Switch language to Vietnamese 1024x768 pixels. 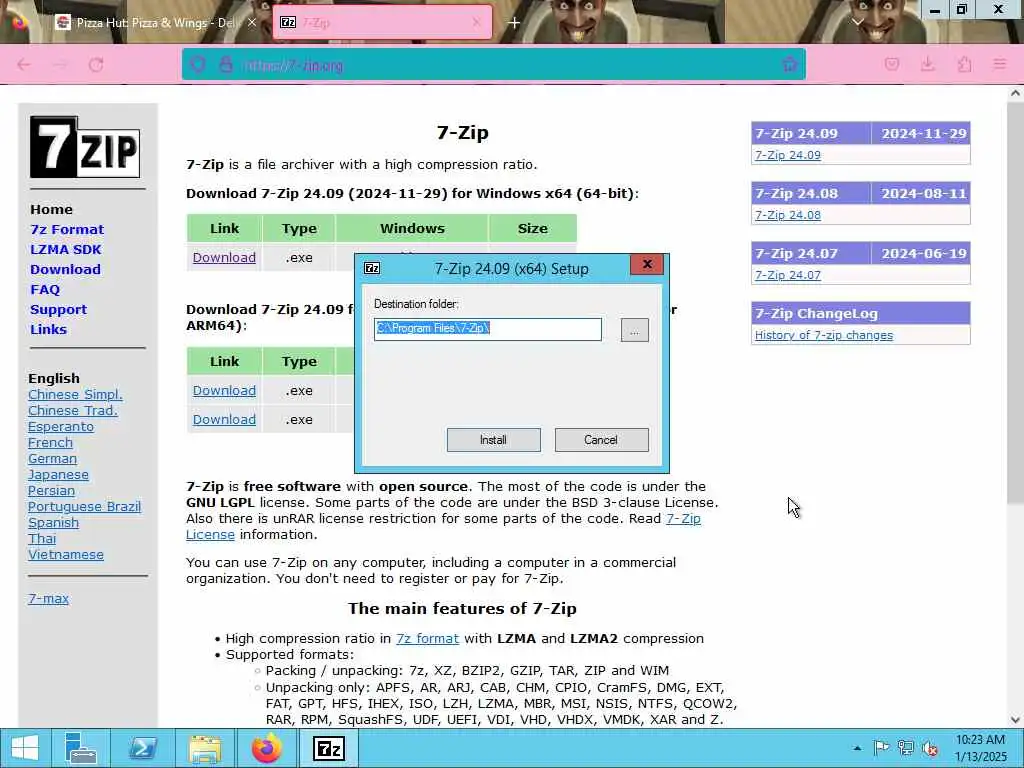(66, 554)
